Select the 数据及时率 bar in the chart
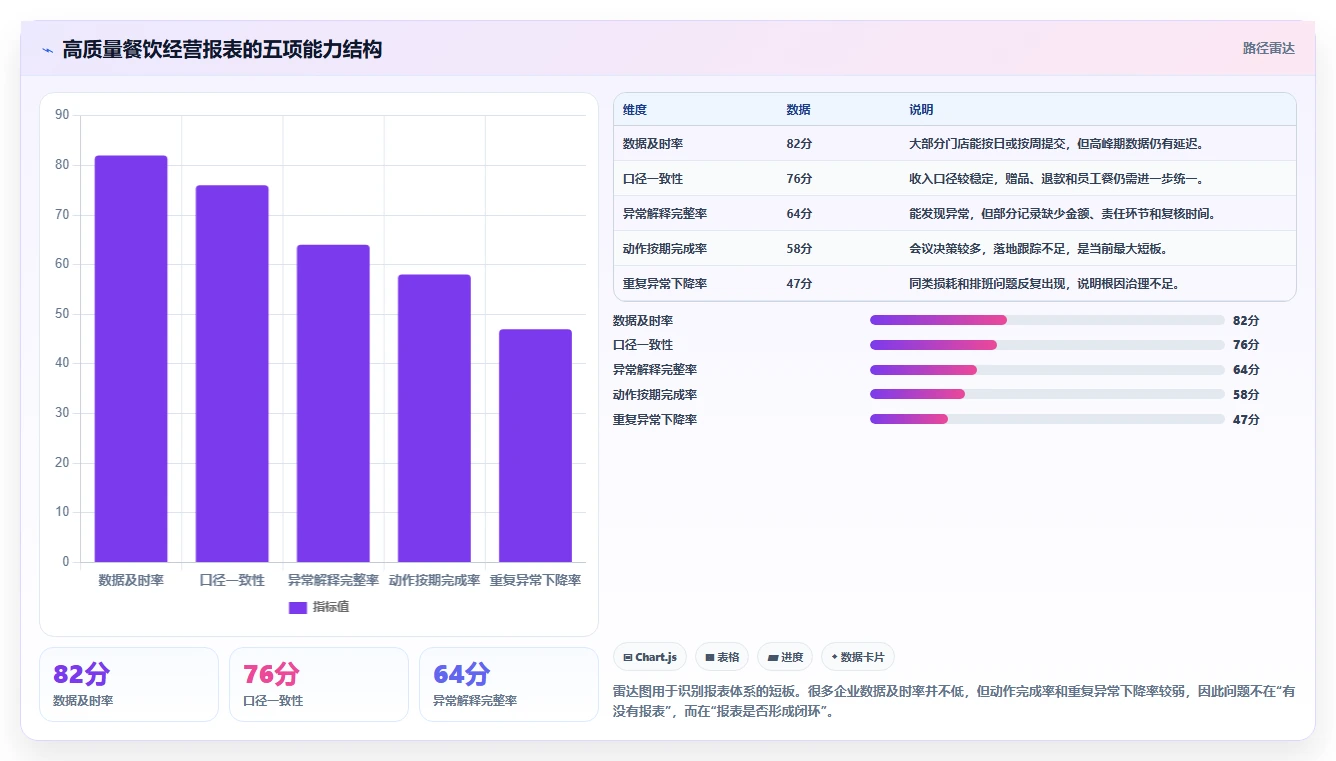Screen dimensions: 1336x761 coord(131,359)
